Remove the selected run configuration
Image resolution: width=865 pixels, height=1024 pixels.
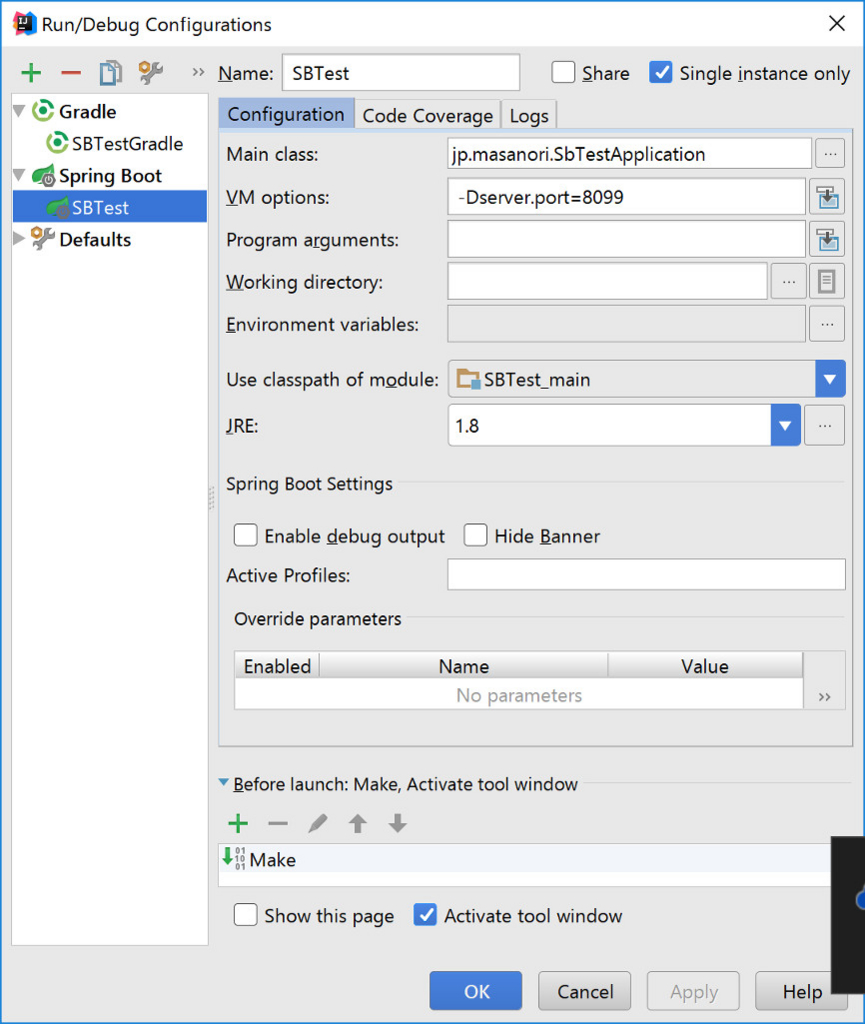[x=71, y=72]
